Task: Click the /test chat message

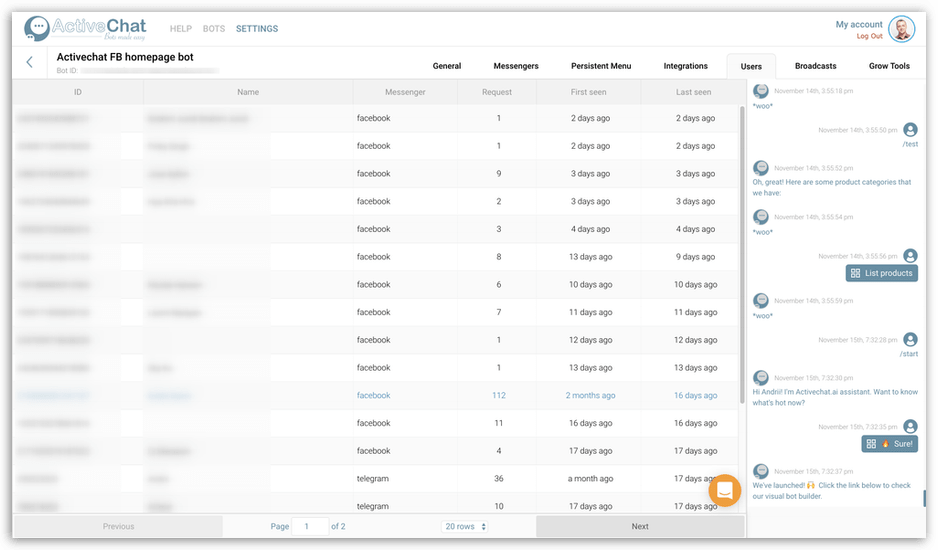Action: (910, 144)
